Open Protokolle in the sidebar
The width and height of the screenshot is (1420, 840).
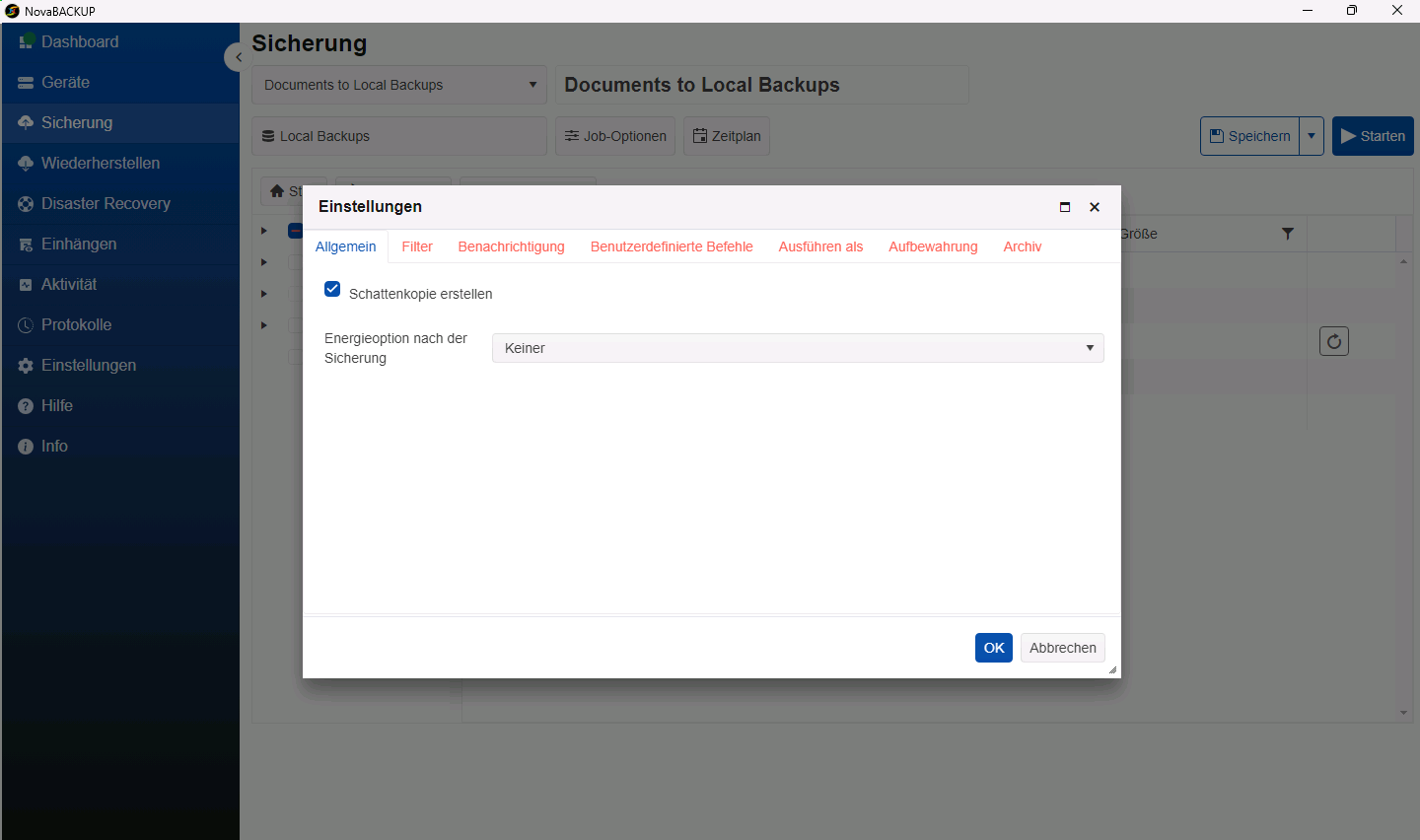[x=119, y=325]
